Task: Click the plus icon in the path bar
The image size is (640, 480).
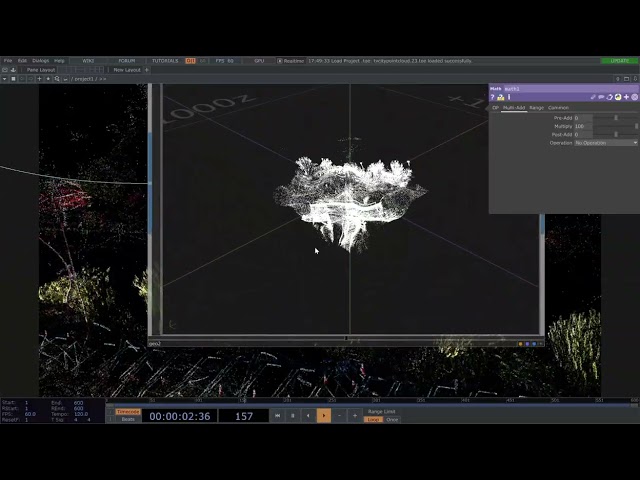Action: [40, 79]
